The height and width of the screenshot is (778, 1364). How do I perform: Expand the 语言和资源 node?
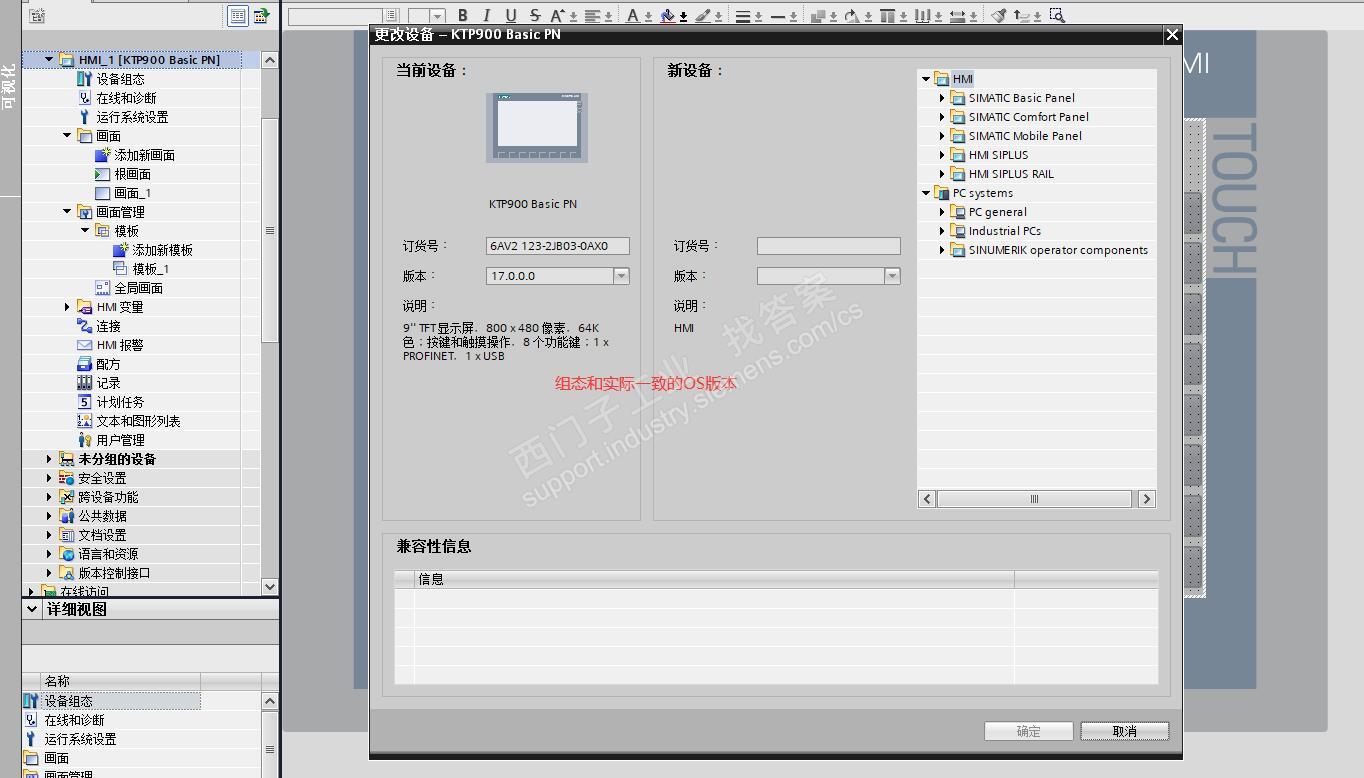[x=49, y=554]
